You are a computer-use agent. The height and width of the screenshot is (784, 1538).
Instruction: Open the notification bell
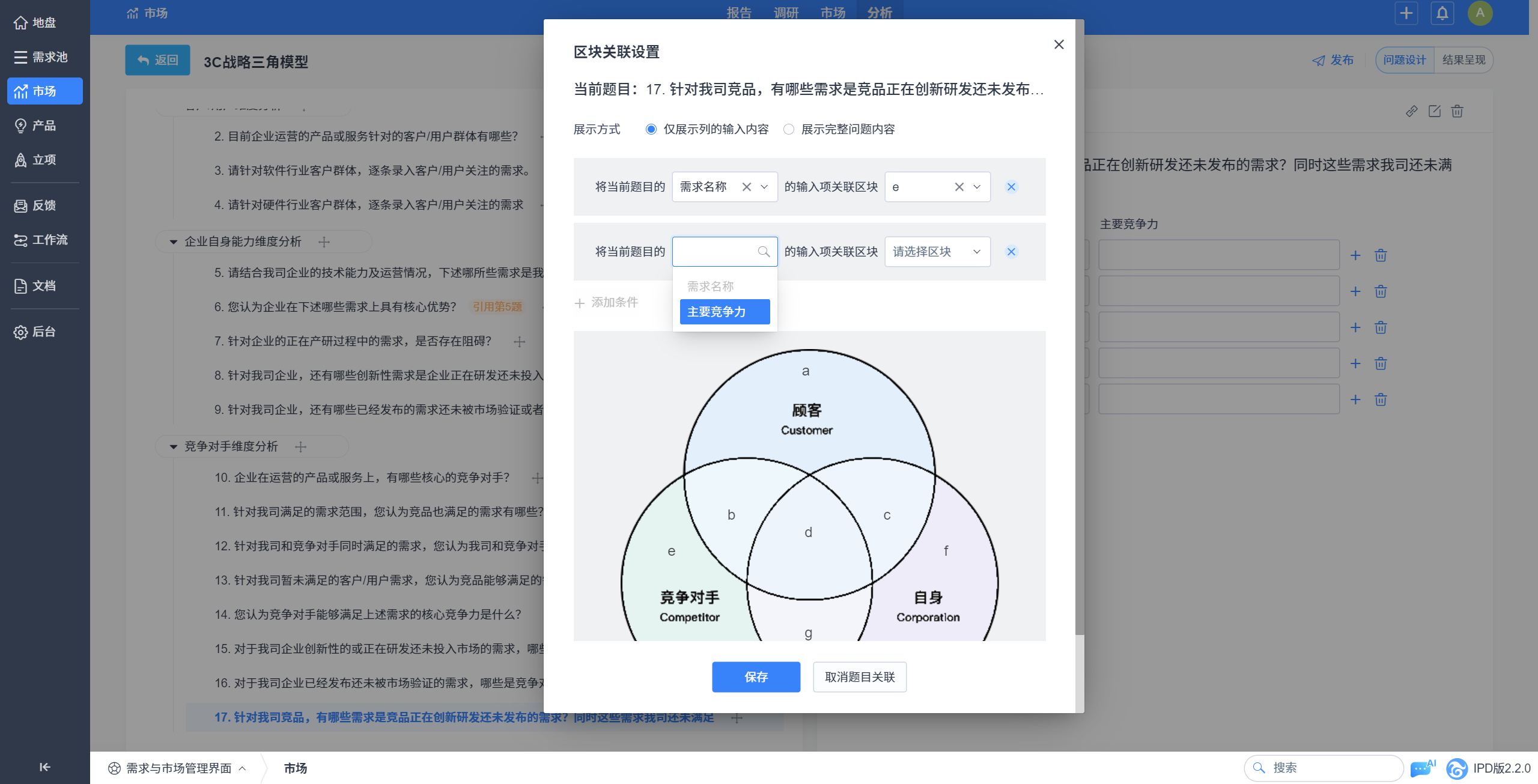[x=1442, y=13]
